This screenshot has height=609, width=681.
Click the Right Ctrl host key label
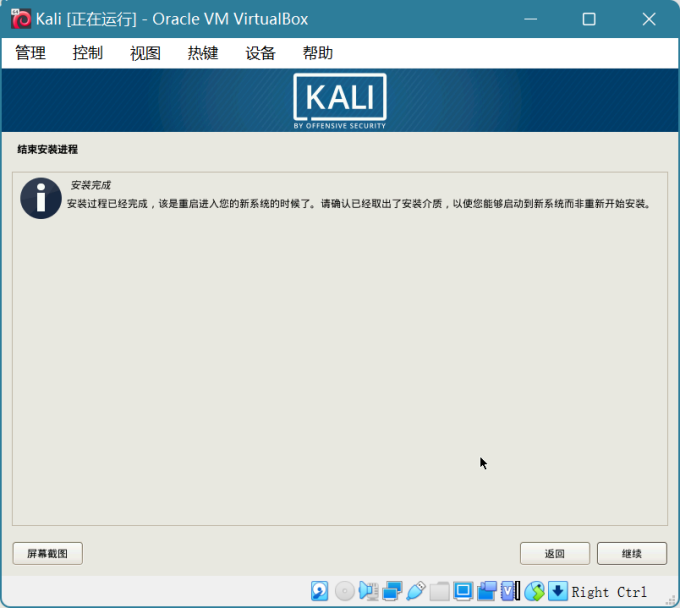coord(609,592)
